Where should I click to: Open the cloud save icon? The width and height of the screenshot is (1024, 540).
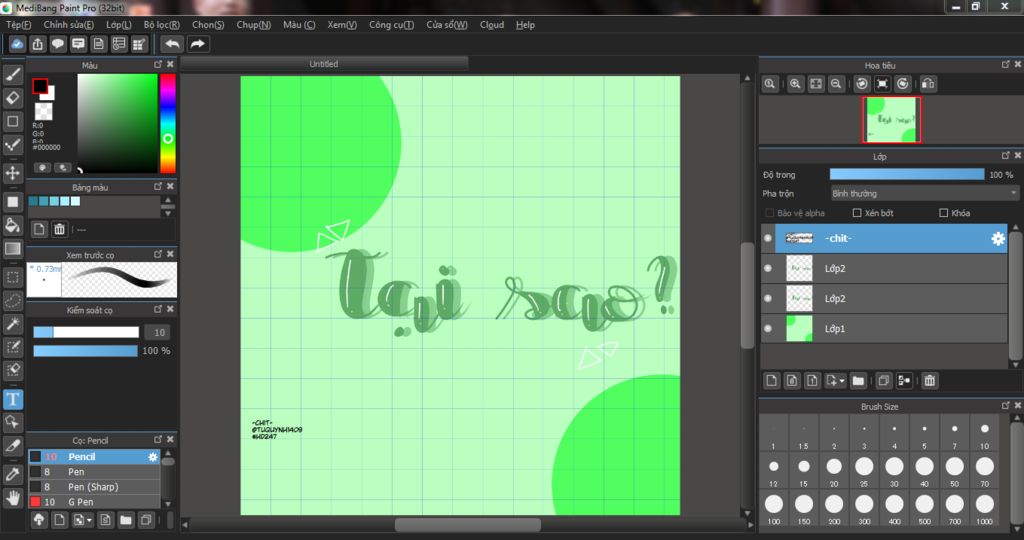click(x=17, y=44)
